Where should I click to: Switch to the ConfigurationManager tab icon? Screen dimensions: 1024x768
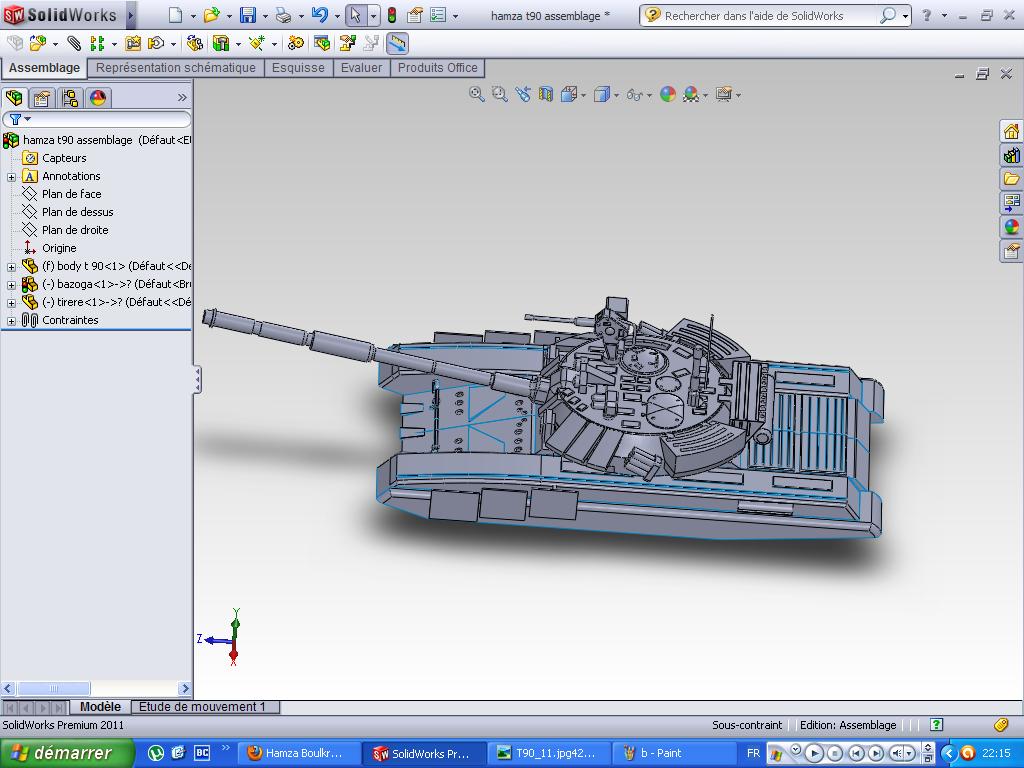(x=69, y=98)
